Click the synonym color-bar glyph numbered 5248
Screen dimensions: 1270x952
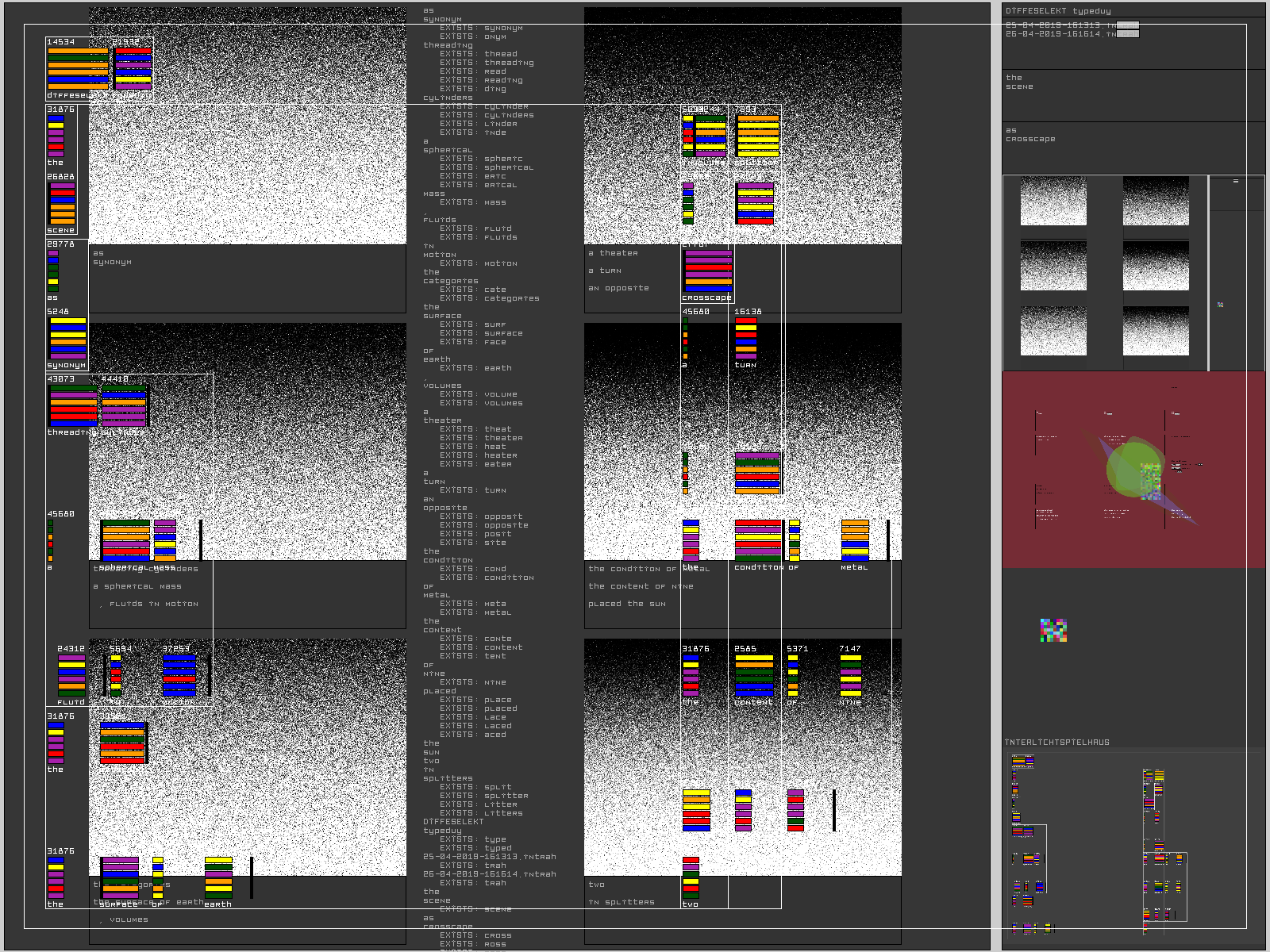pyautogui.click(x=67, y=339)
